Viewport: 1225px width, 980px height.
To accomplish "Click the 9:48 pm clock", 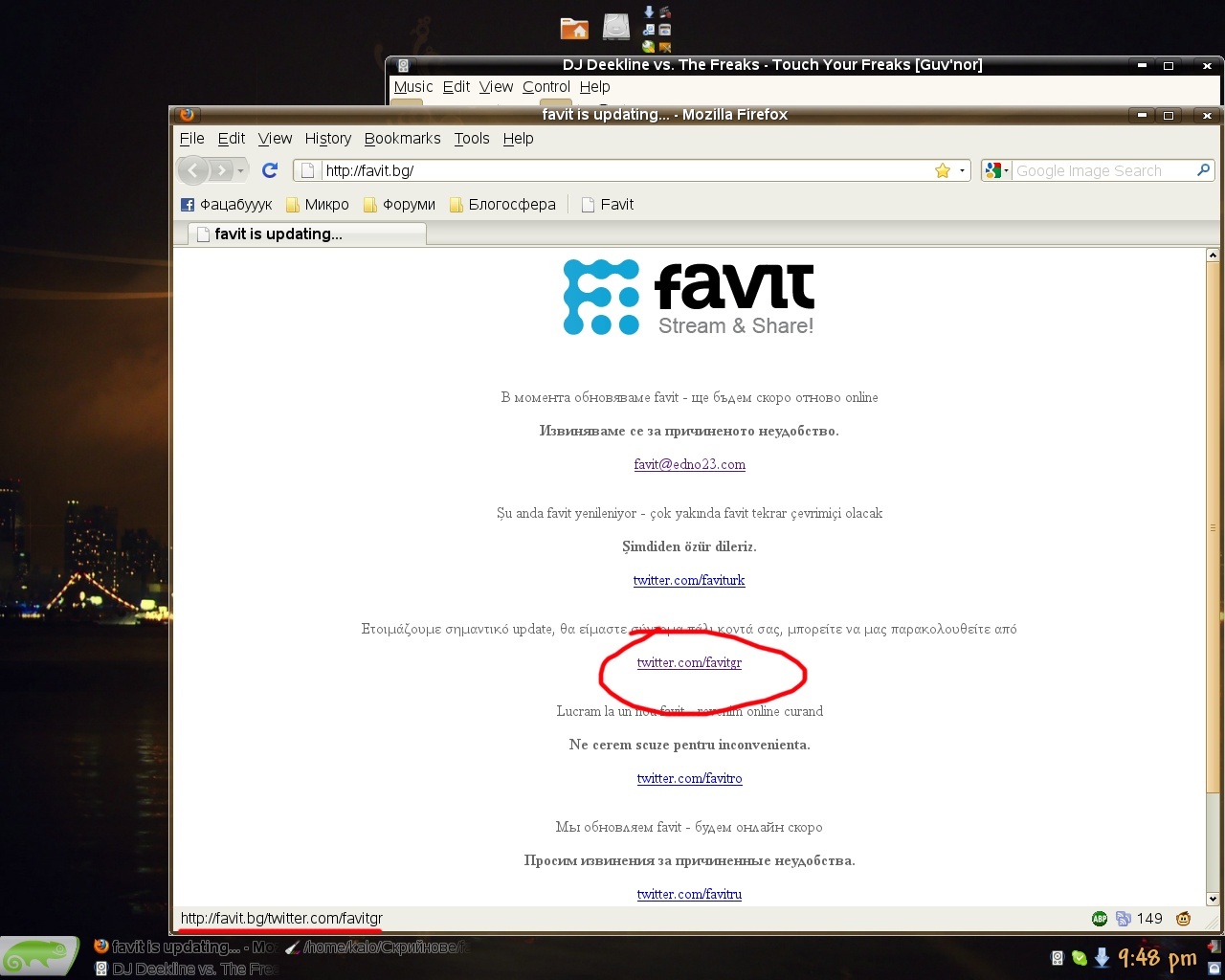I will point(1157,958).
